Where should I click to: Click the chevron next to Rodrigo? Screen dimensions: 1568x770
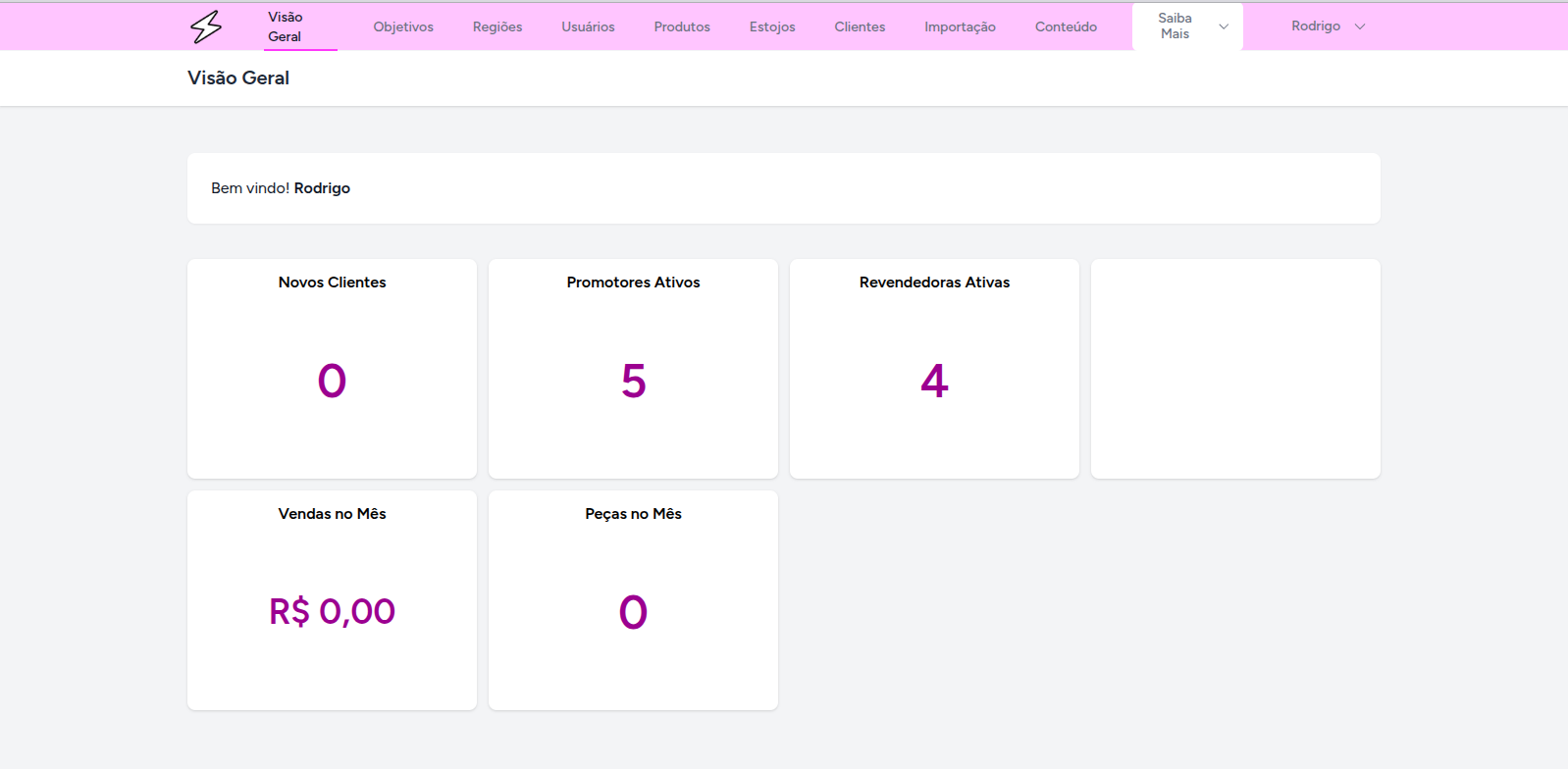tap(1360, 26)
